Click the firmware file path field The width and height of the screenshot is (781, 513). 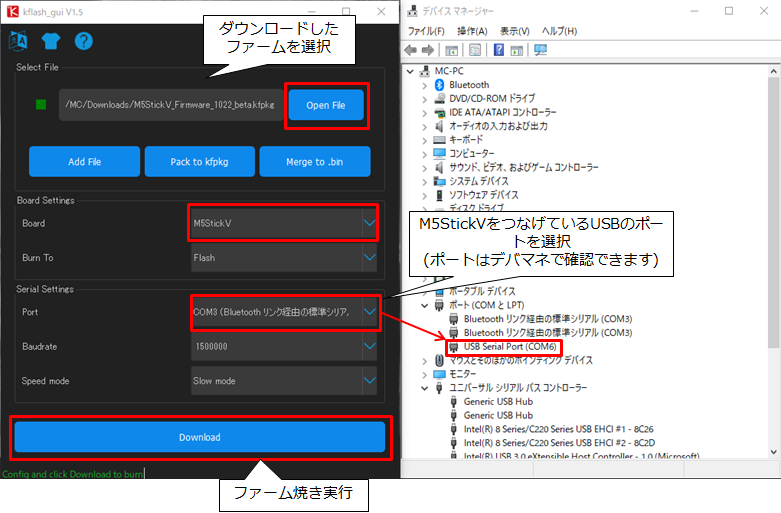(171, 105)
